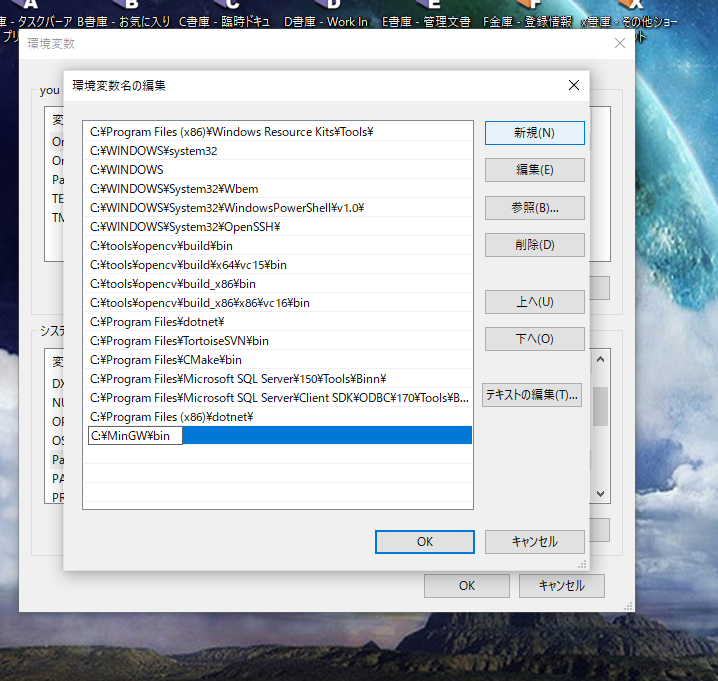This screenshot has height=681, width=718.
Task: Click キャンセル in 環境変数名の編集 dialog
Action: 534,542
